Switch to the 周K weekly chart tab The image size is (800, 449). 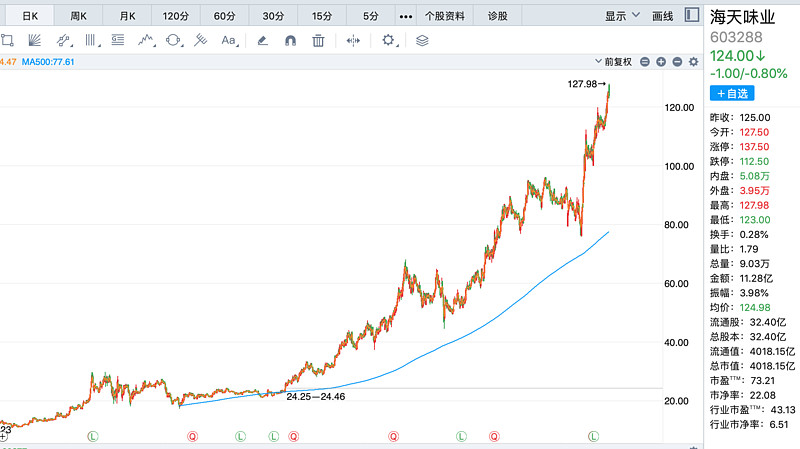point(78,16)
